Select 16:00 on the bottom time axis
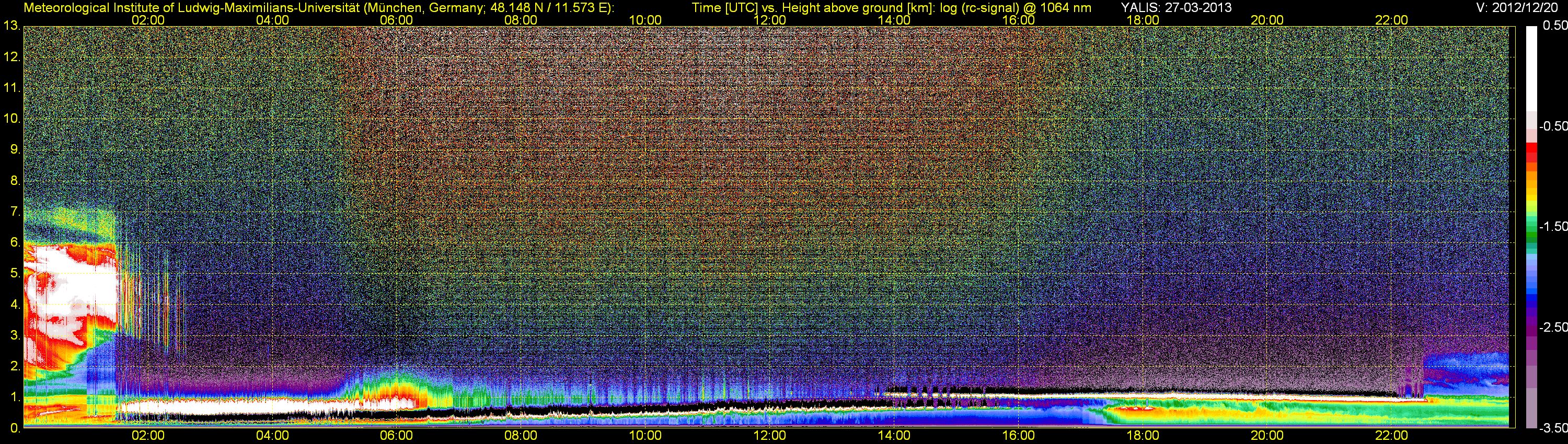Screen dimensions: 1568x444 1018,436
